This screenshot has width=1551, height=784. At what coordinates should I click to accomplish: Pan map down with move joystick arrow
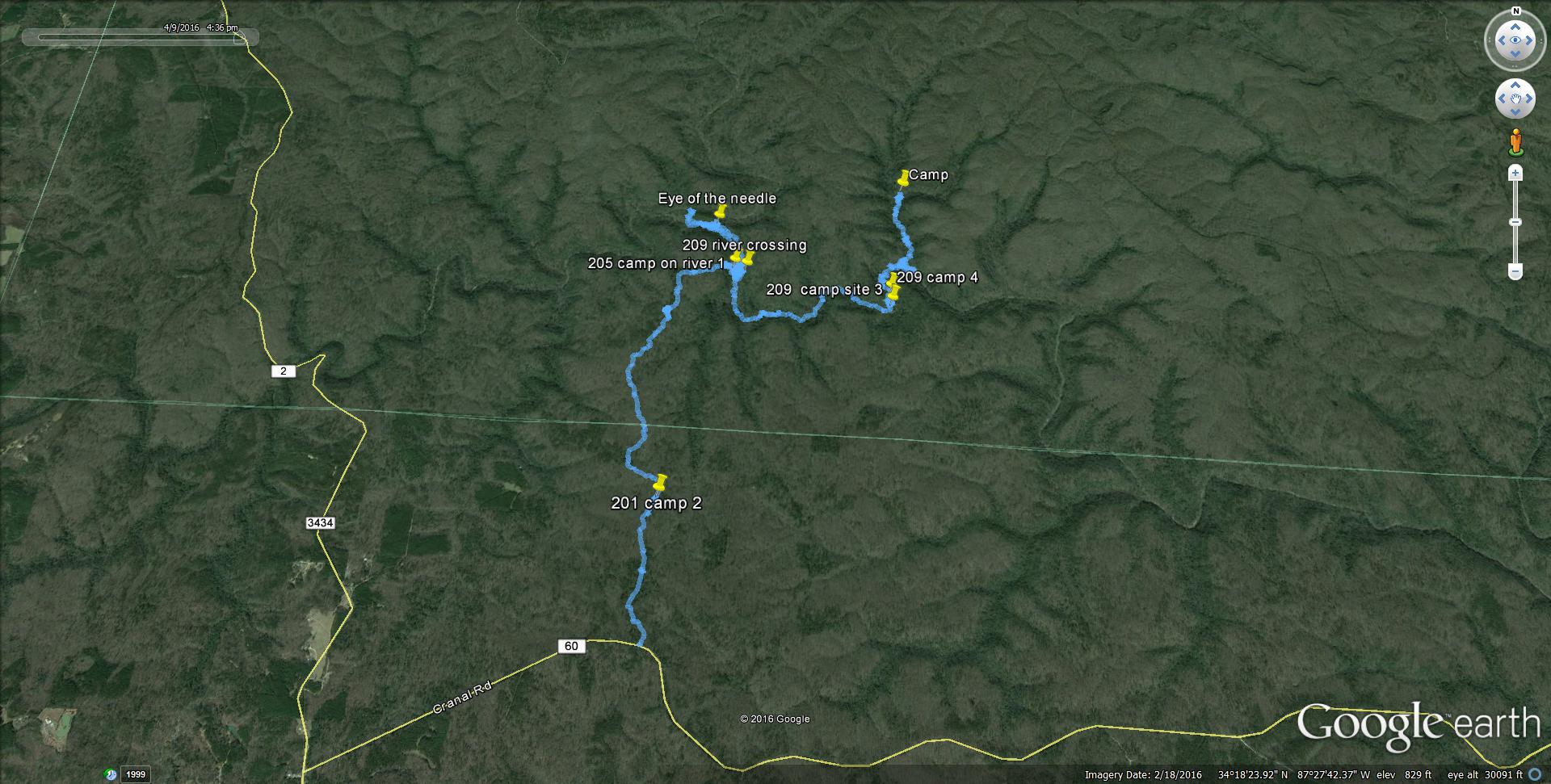pyautogui.click(x=1515, y=112)
